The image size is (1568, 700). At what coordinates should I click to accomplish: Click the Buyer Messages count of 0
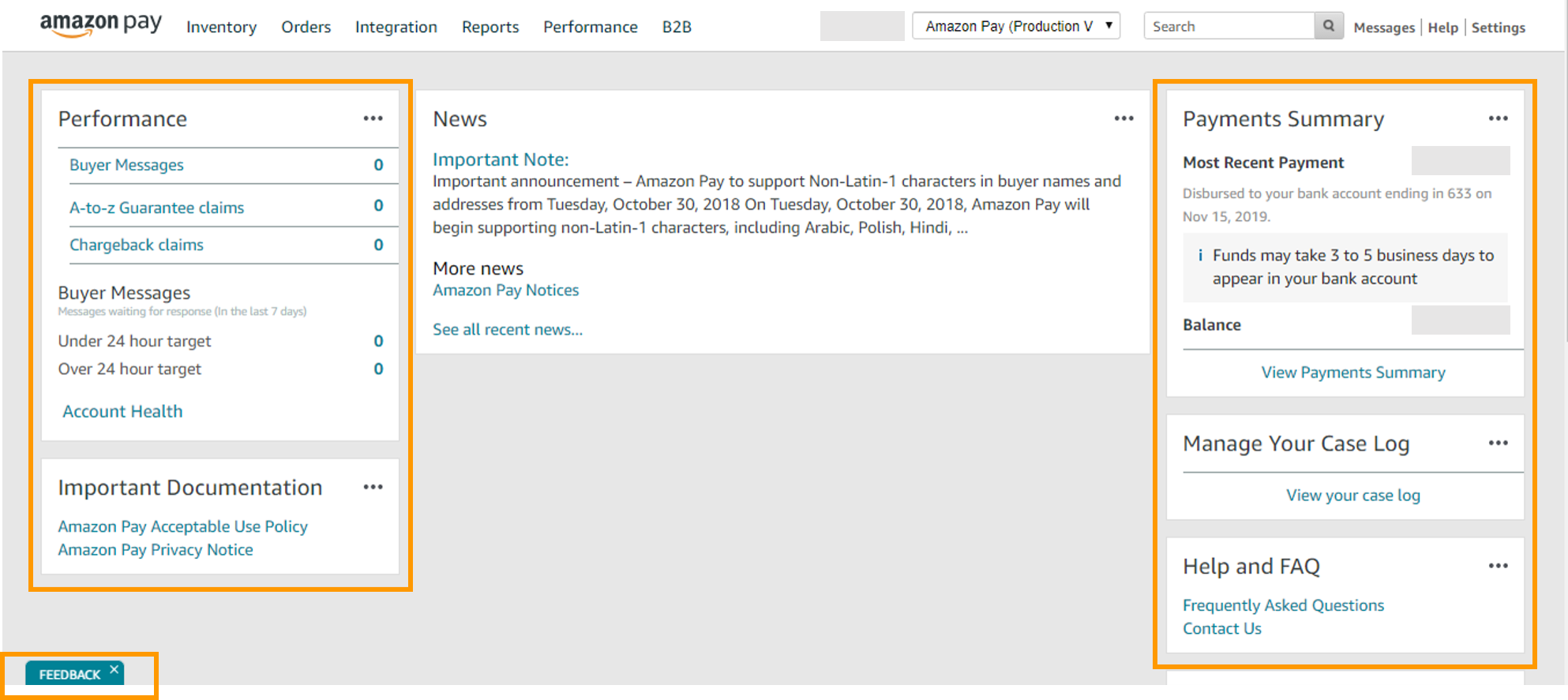(x=378, y=165)
